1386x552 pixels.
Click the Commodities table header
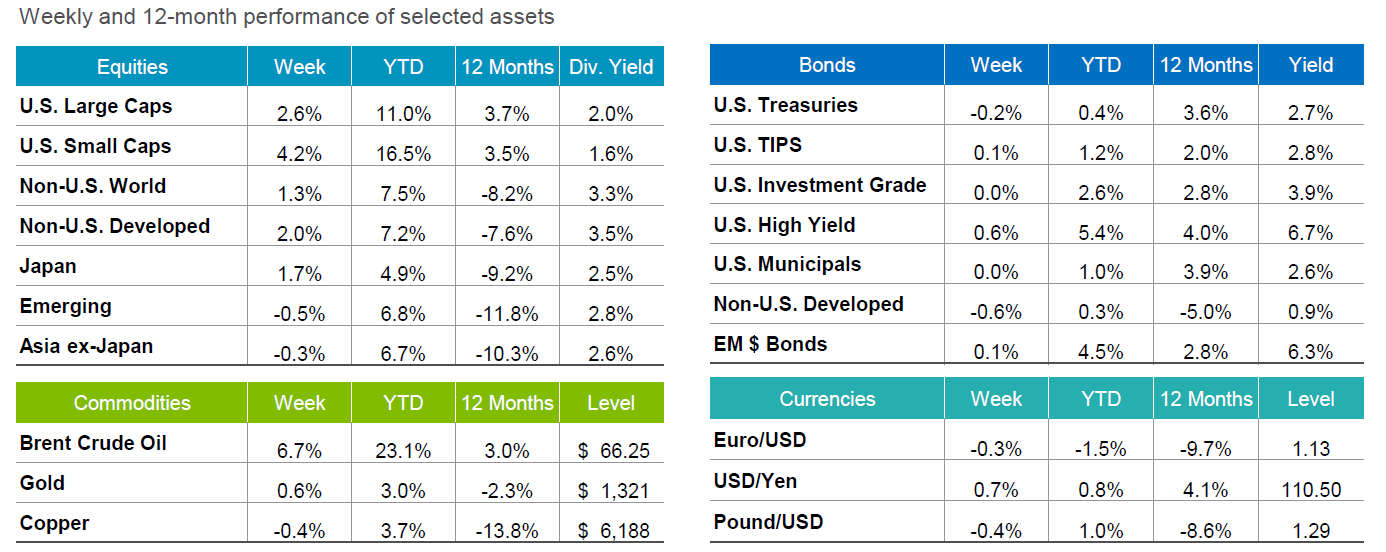coord(132,403)
